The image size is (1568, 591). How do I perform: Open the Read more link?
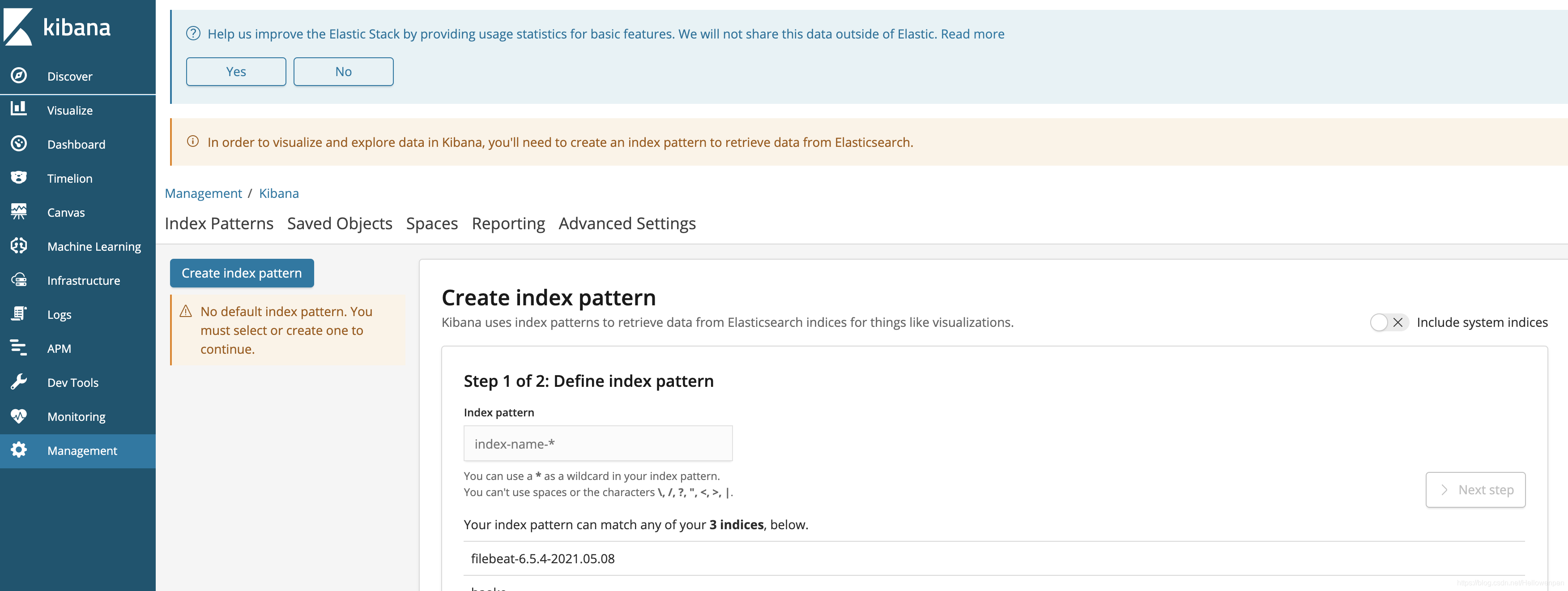click(973, 34)
